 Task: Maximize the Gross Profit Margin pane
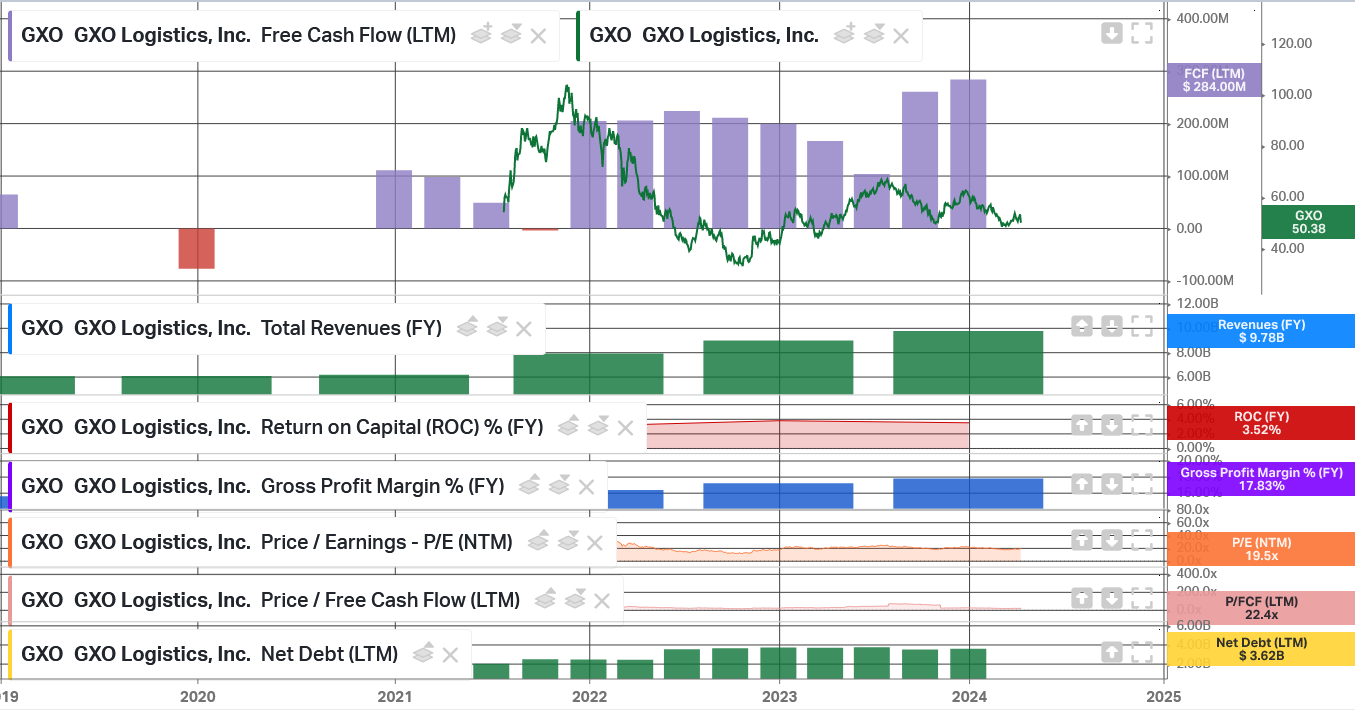pyautogui.click(x=1142, y=484)
